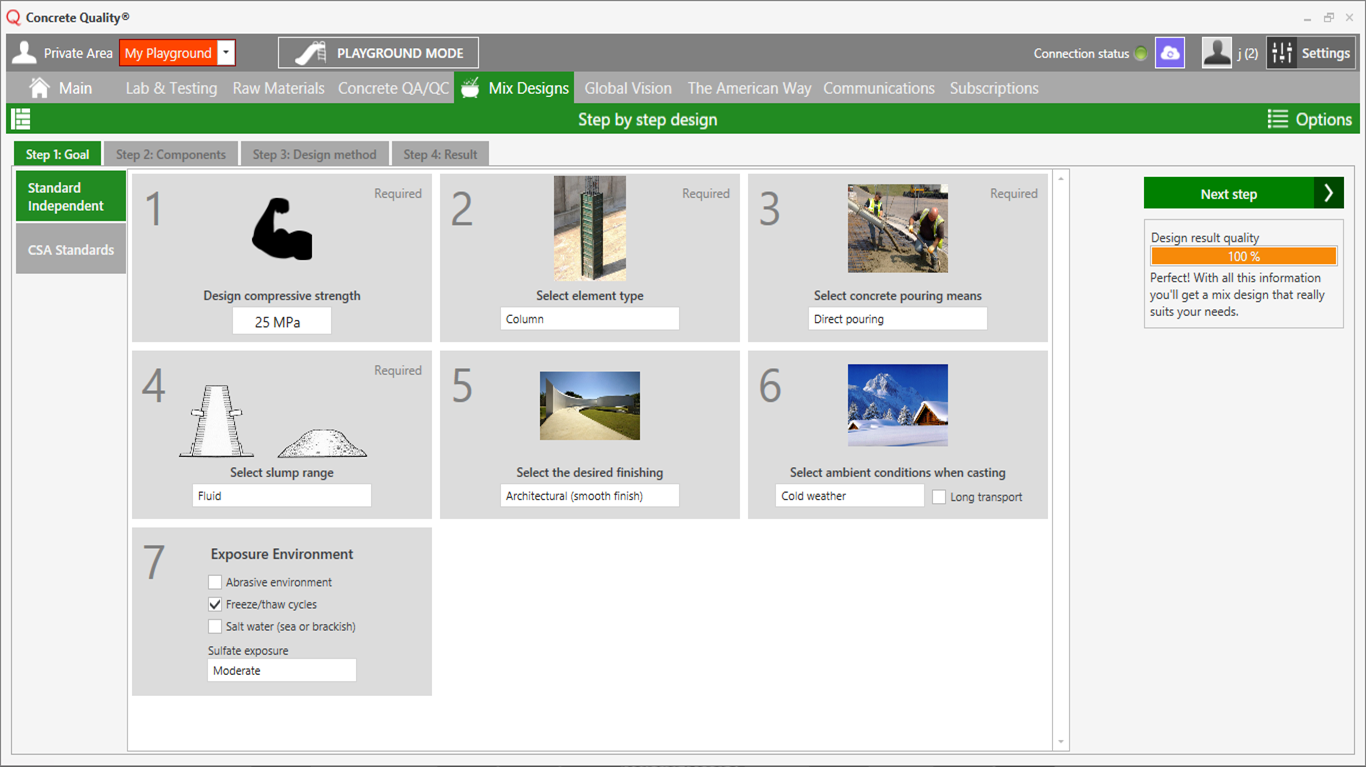Click the Concrete Quality logo icon

(x=13, y=17)
